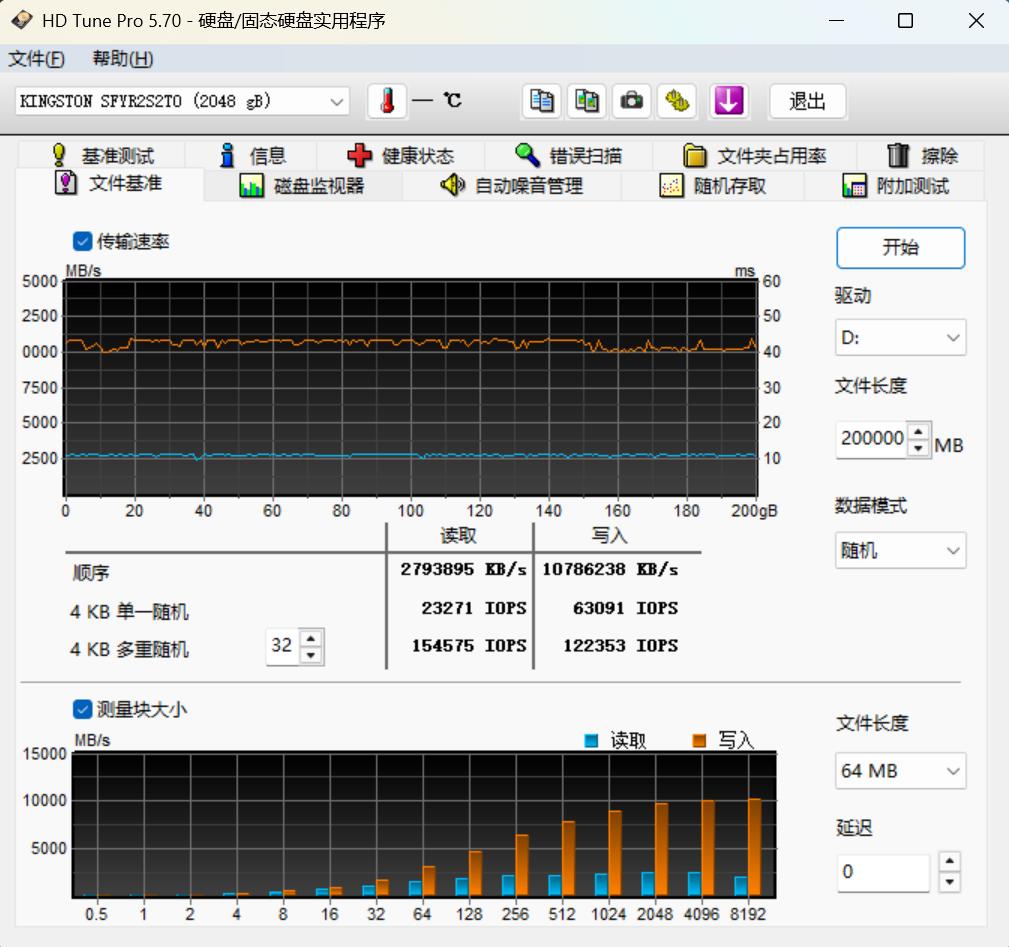
Task: Open the options tools icon
Action: (676, 101)
